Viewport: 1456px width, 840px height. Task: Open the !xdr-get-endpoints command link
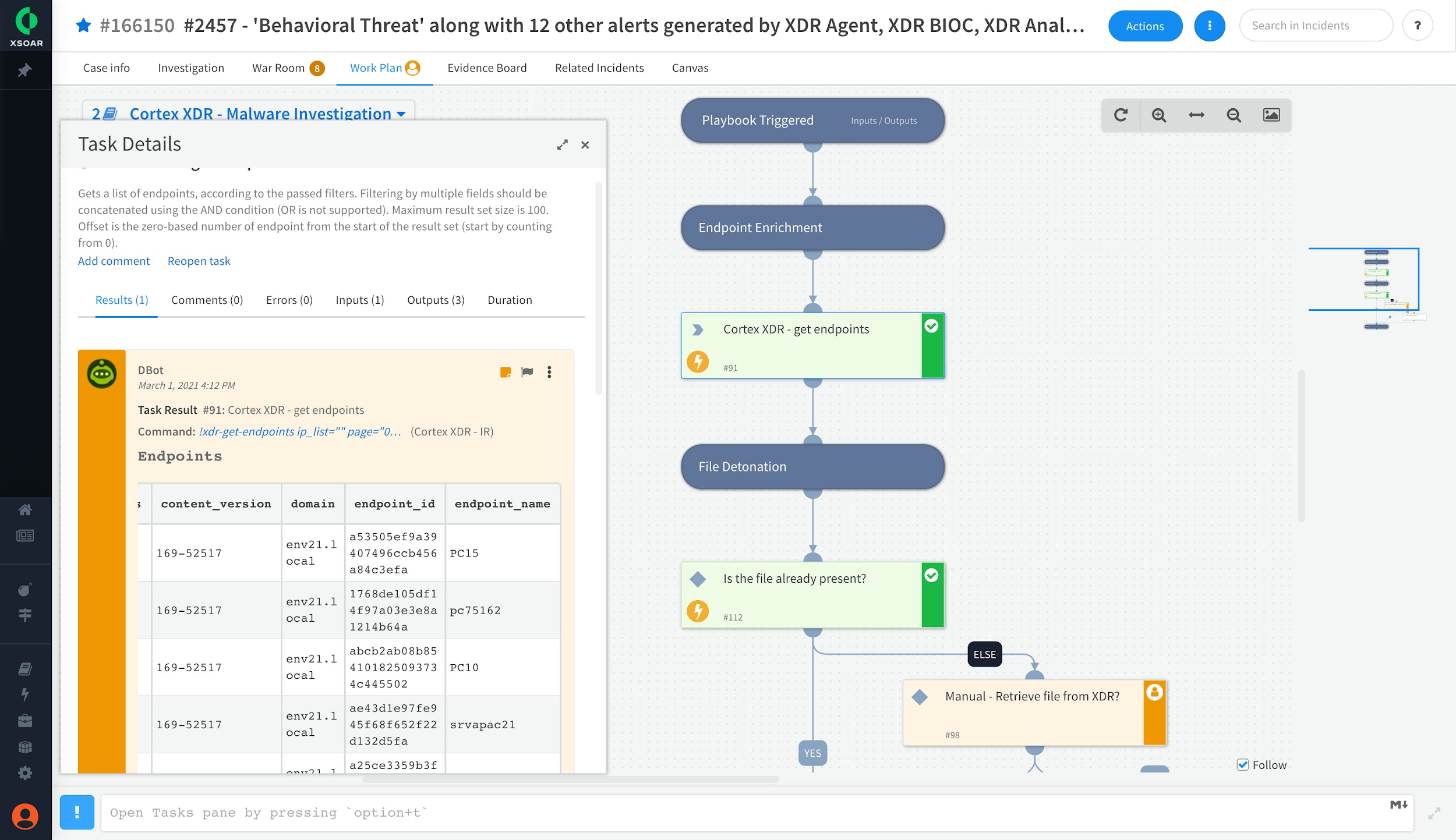point(300,431)
